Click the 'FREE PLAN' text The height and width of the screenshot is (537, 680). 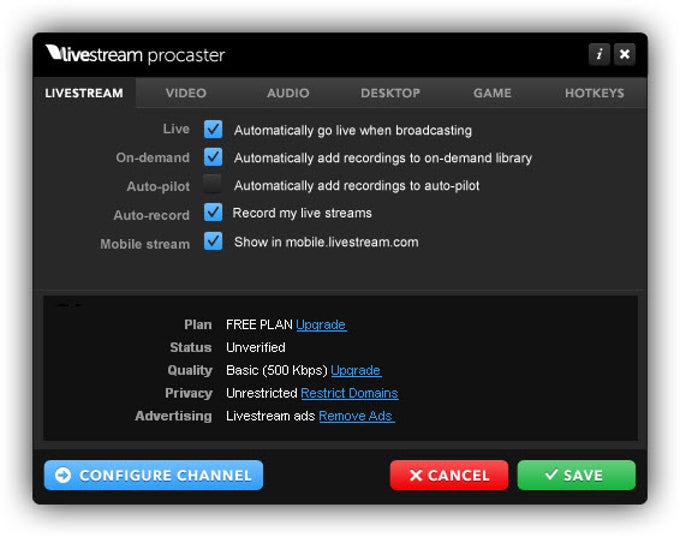coord(259,324)
